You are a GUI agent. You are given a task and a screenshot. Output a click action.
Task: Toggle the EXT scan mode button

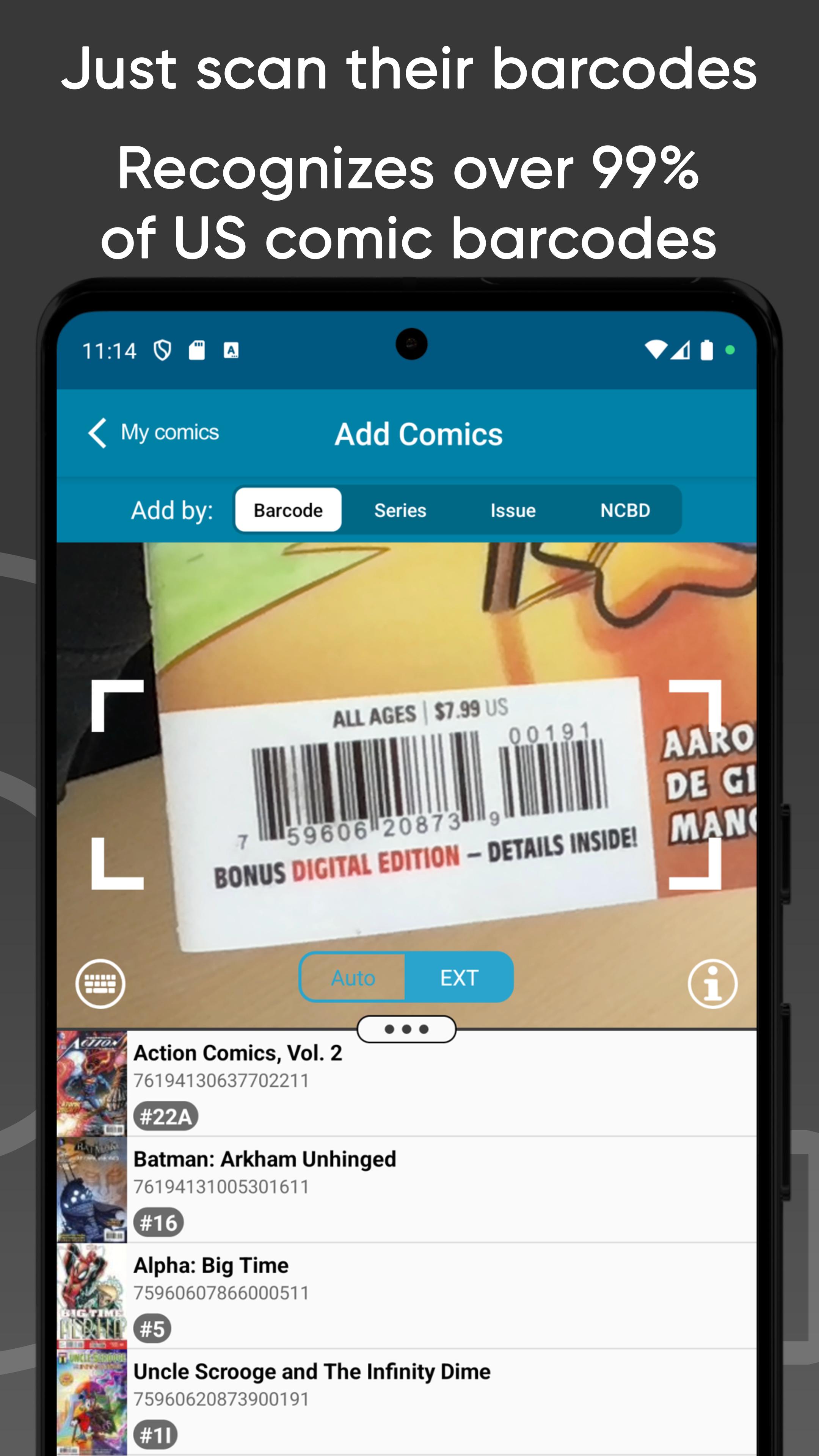459,977
